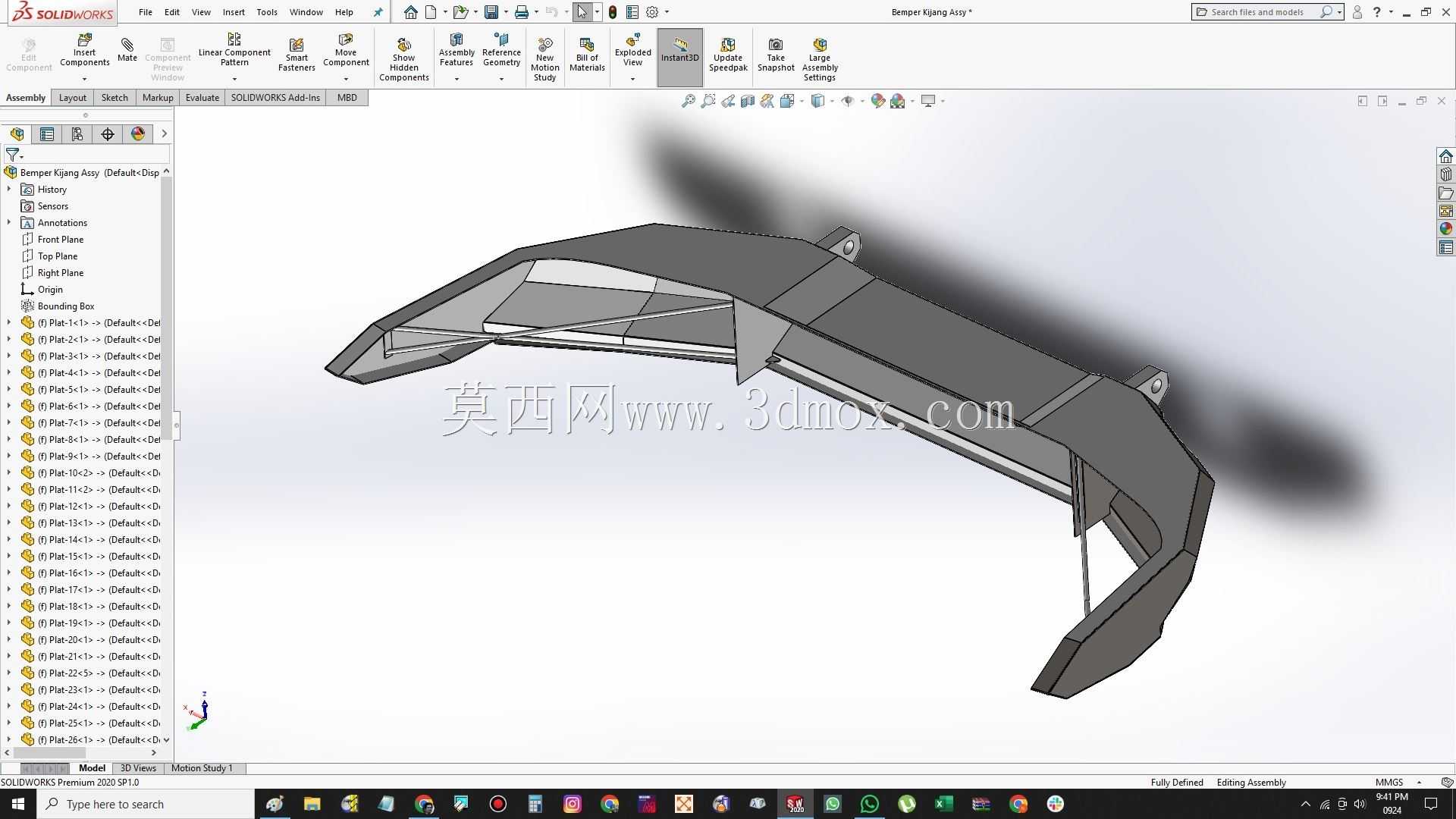This screenshot has width=1456, height=819.
Task: Open Appearances task pane icon
Action: click(x=1445, y=229)
